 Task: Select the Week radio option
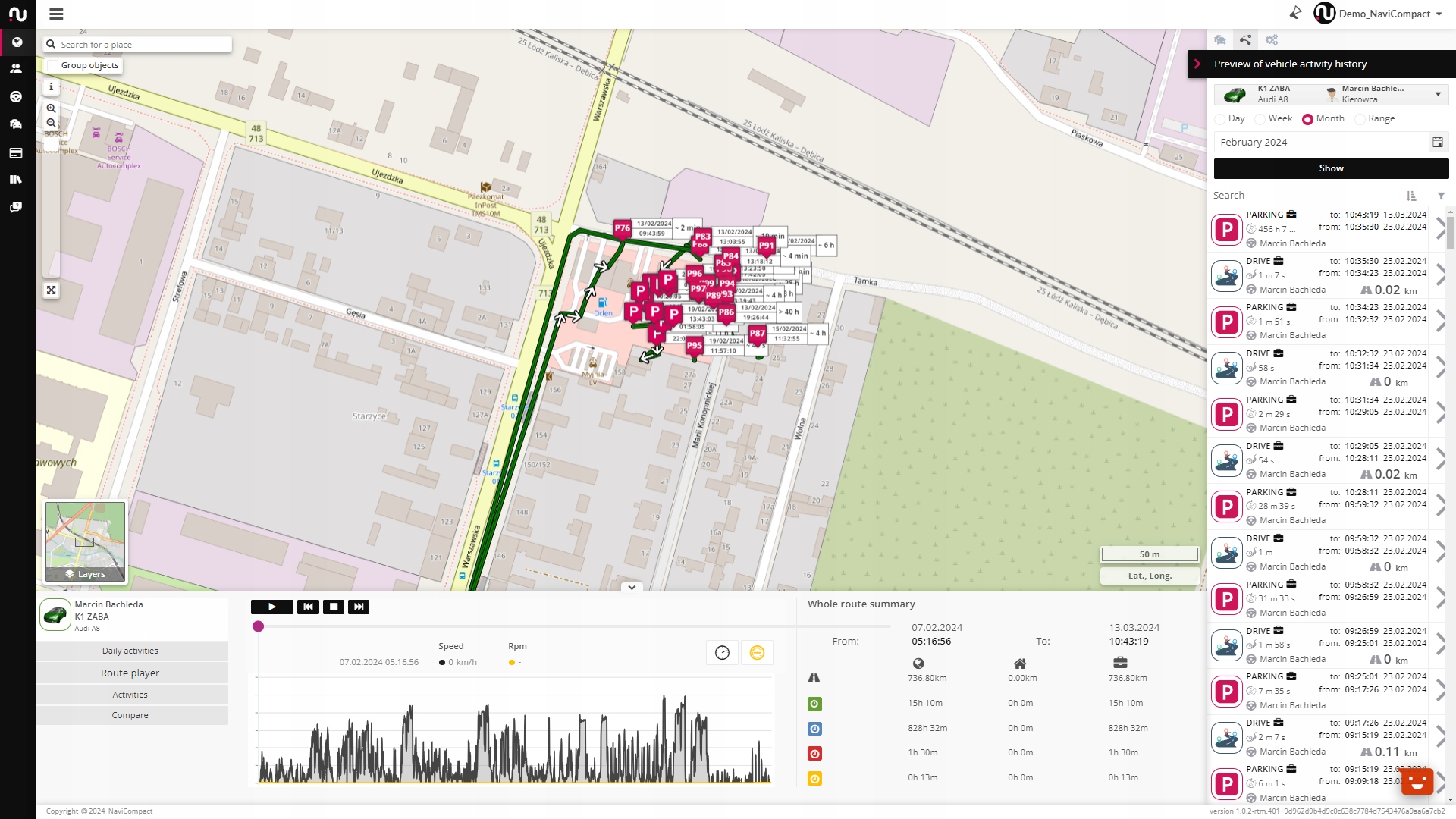click(x=1260, y=119)
